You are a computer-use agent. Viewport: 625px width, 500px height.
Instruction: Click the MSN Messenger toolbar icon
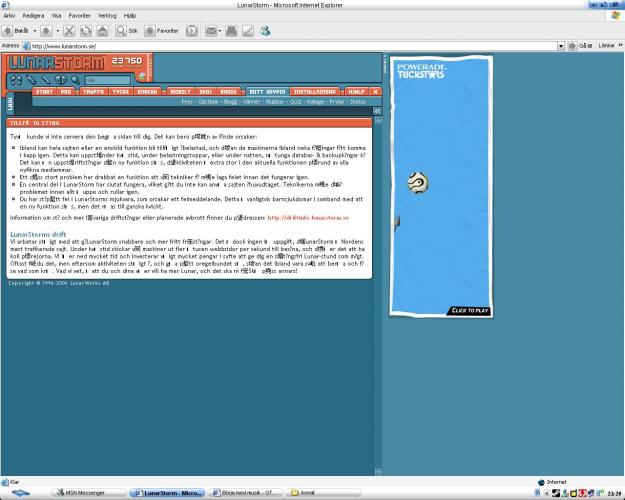[264, 31]
